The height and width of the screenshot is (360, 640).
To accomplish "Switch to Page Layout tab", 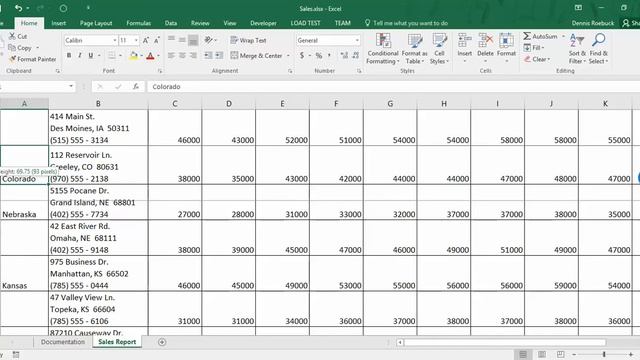I will pyautogui.click(x=96, y=23).
